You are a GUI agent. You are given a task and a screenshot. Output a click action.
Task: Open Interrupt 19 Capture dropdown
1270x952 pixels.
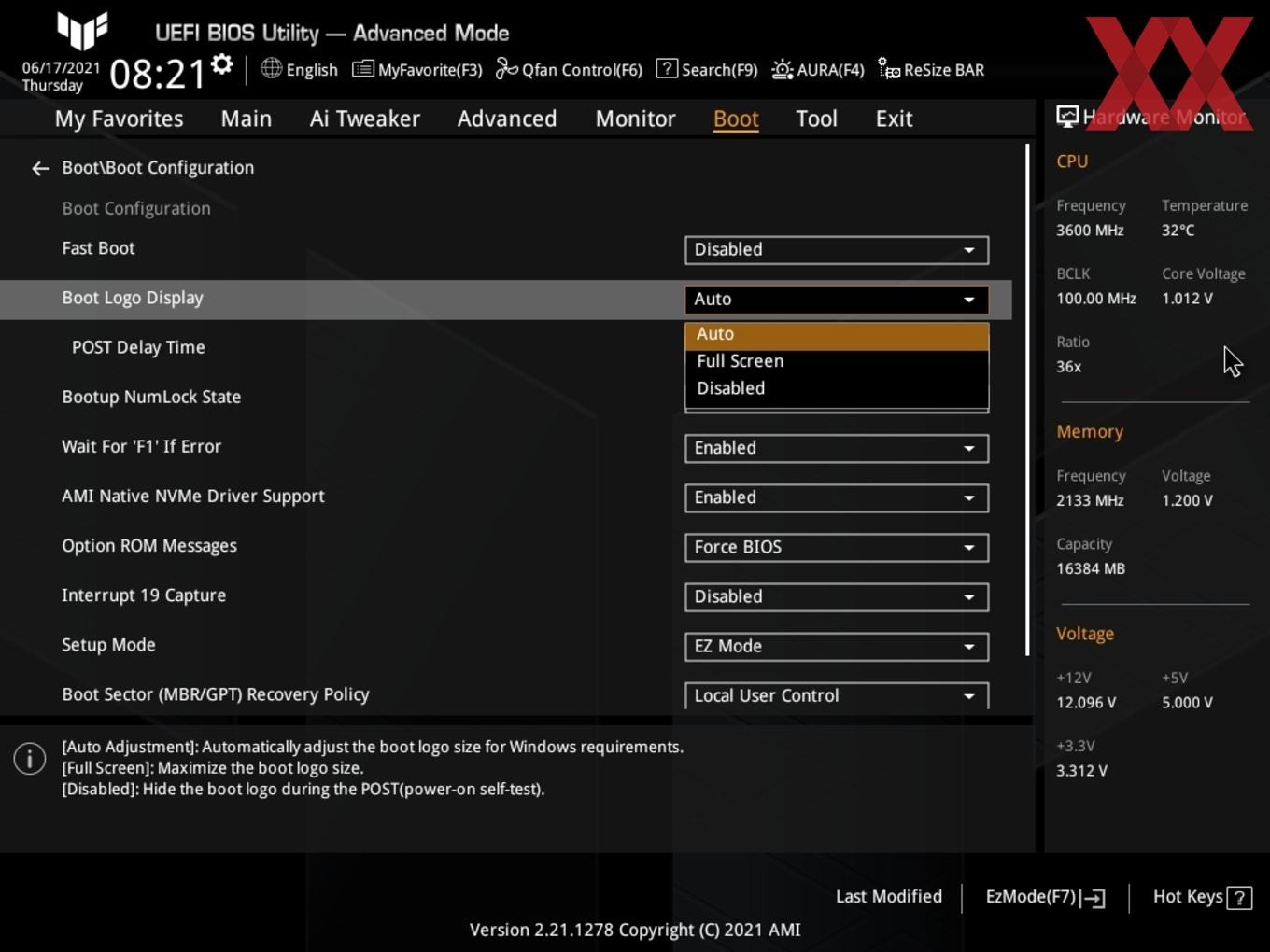(837, 596)
